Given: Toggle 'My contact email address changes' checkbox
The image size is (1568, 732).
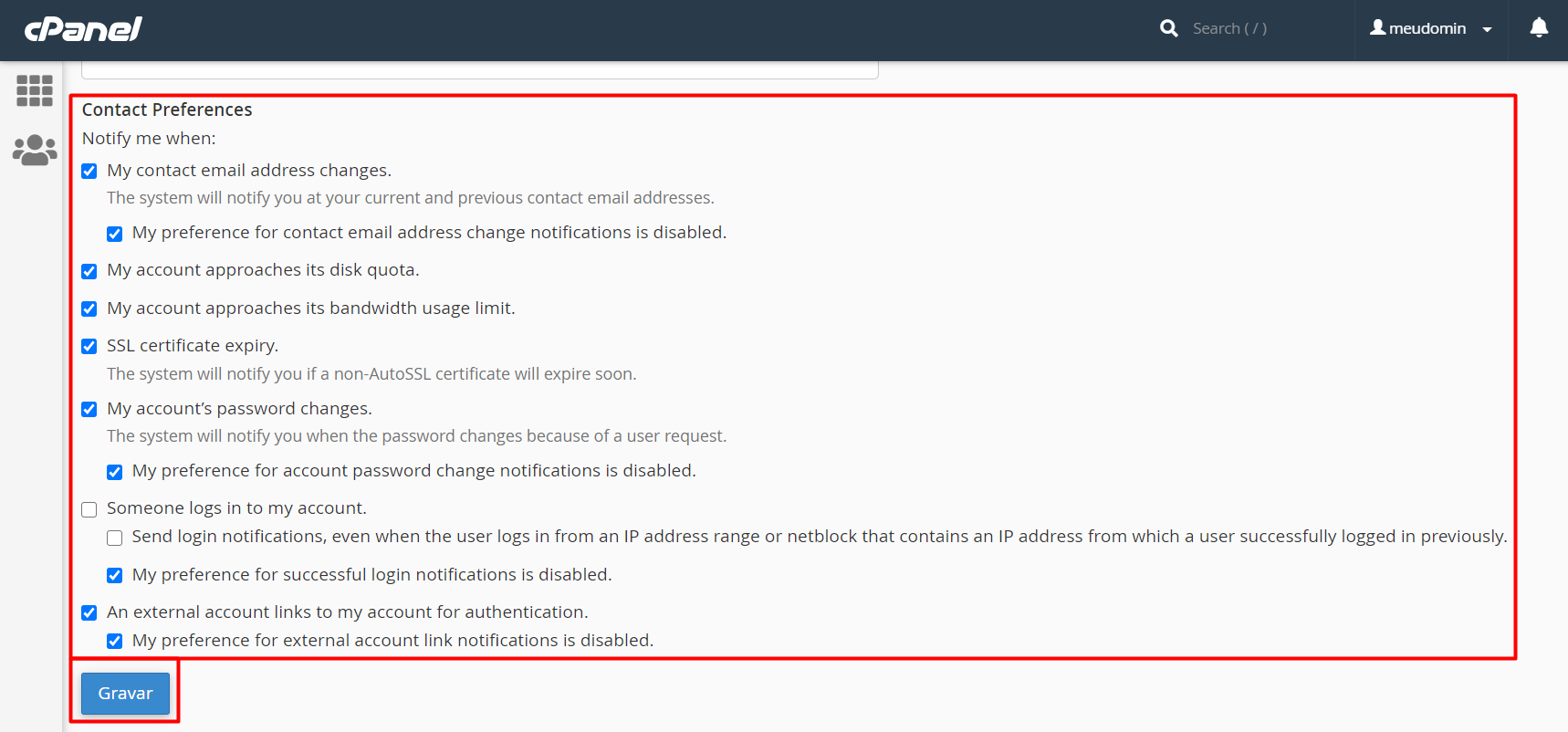Looking at the screenshot, I should (x=89, y=172).
